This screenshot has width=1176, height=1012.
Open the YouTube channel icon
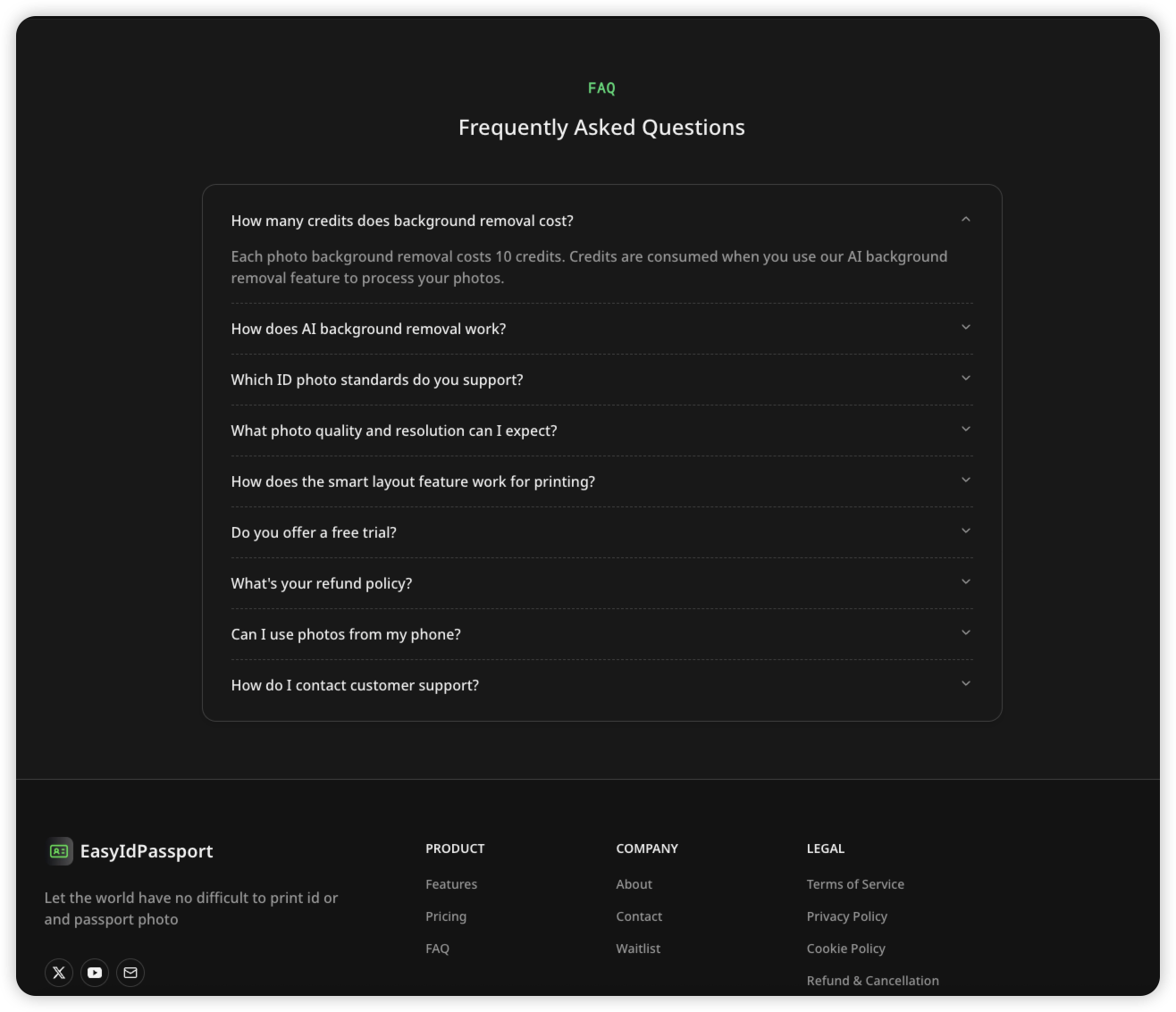click(x=95, y=973)
